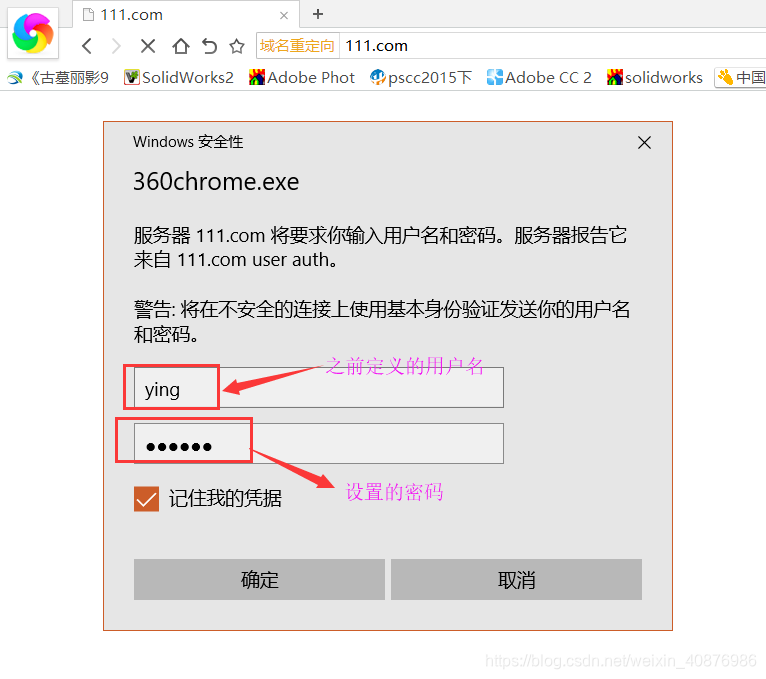Viewport: 766px width, 679px height.
Task: Close the 111.com tab
Action: [x=284, y=15]
